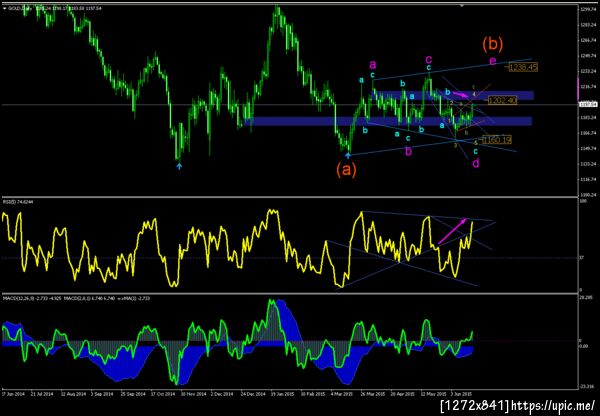Select the 1202.40 price label
The image size is (600, 416).
coord(502,100)
